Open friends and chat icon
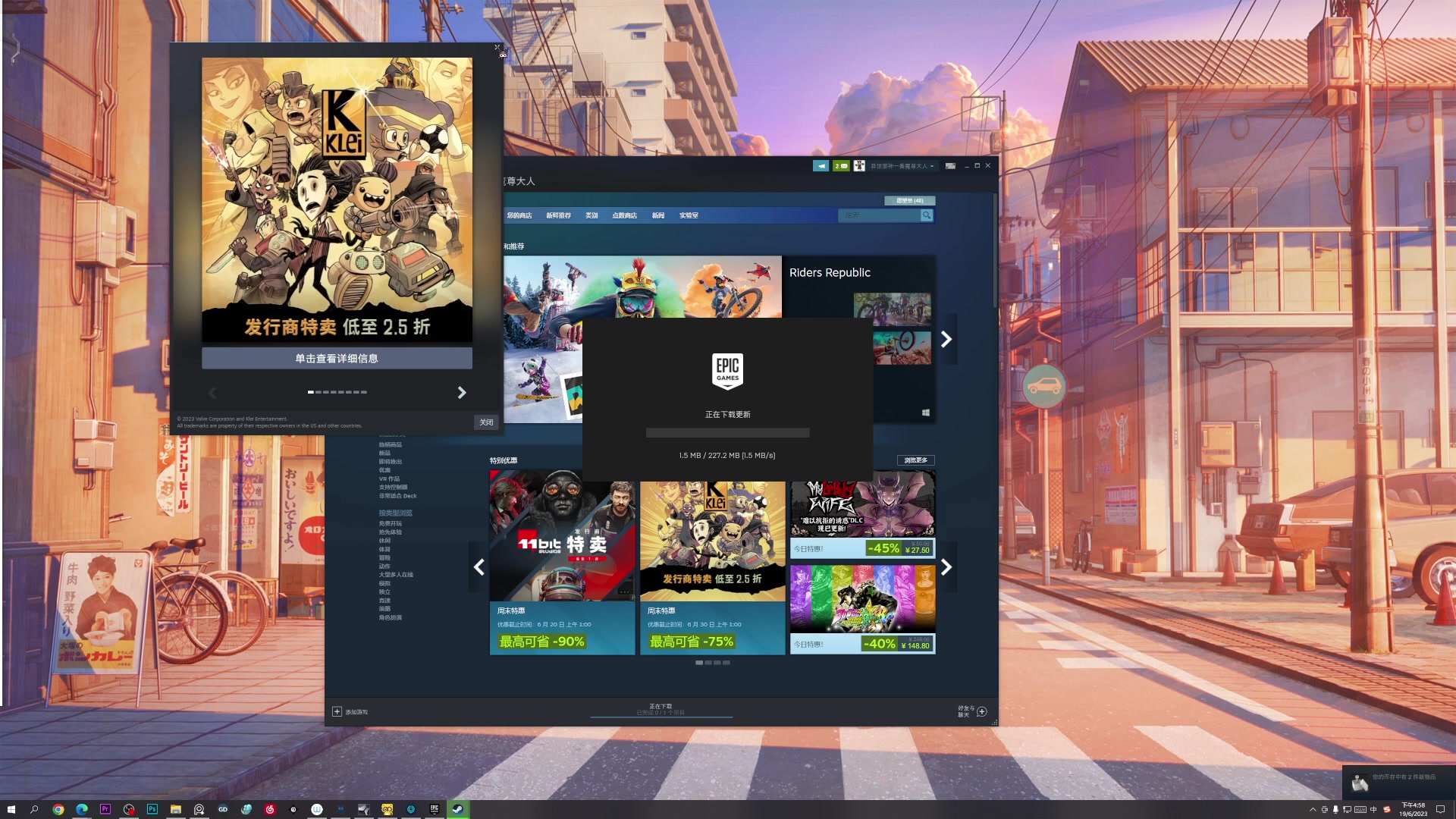 point(982,711)
